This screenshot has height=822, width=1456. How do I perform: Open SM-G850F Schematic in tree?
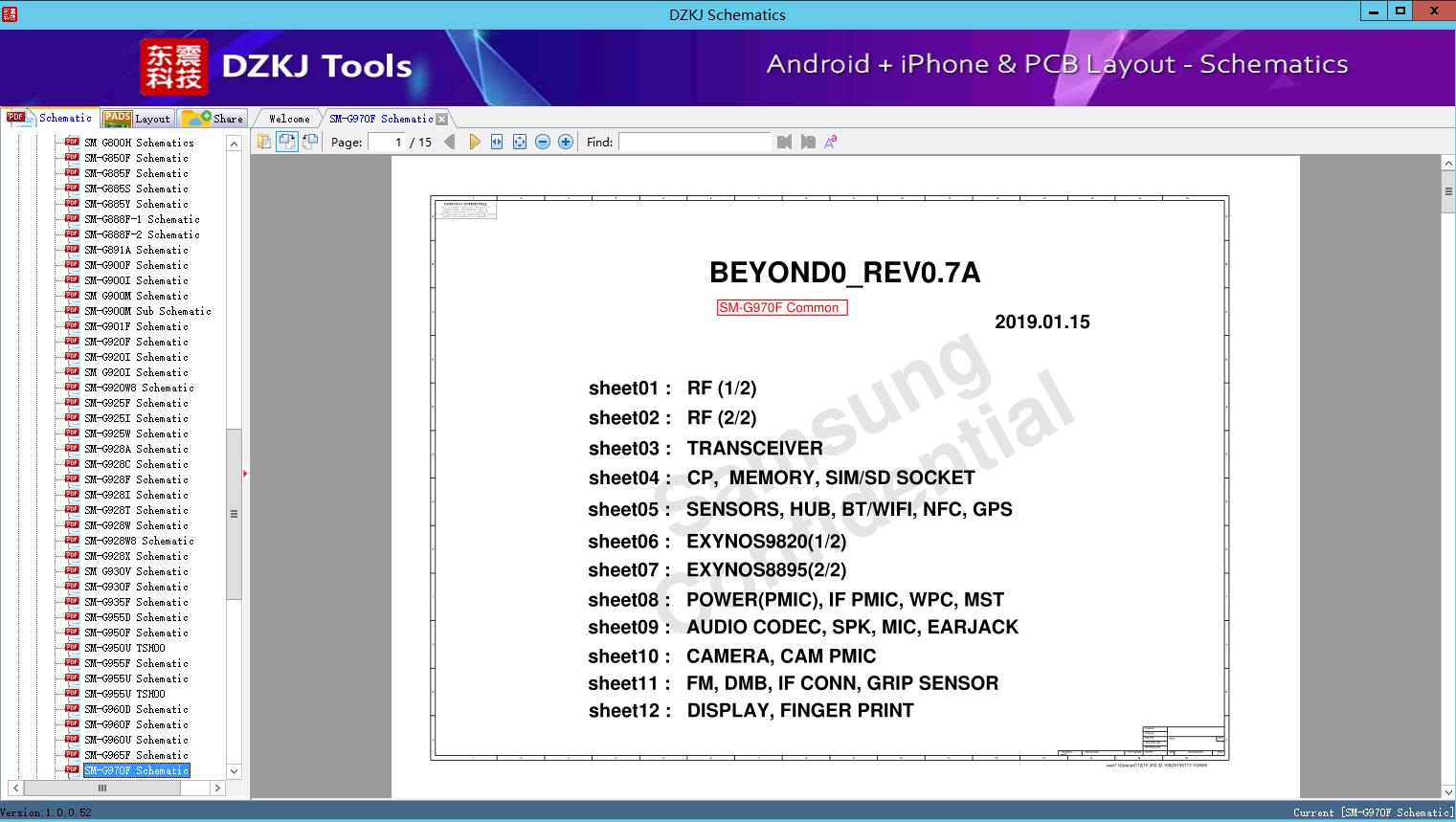coord(136,158)
